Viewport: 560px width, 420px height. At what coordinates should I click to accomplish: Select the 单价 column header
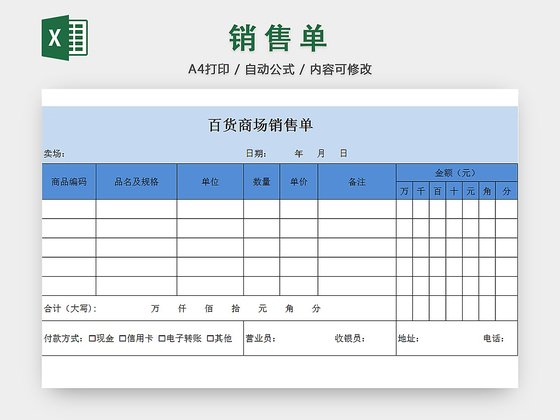[299, 182]
